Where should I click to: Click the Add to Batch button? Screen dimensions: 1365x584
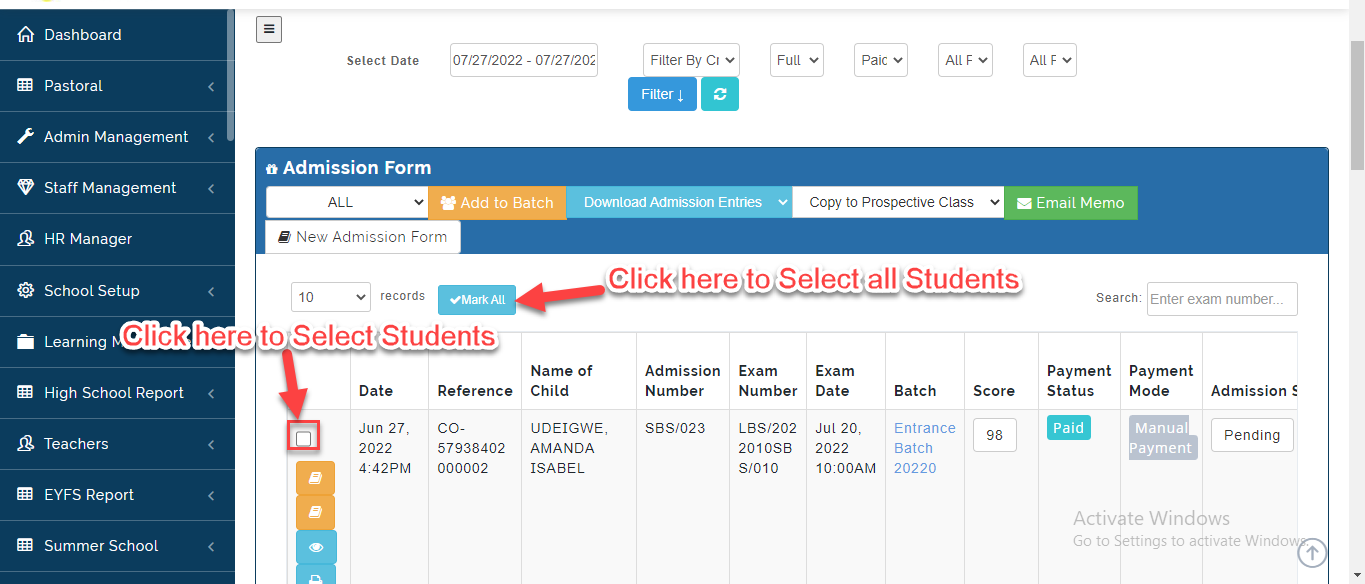[497, 202]
